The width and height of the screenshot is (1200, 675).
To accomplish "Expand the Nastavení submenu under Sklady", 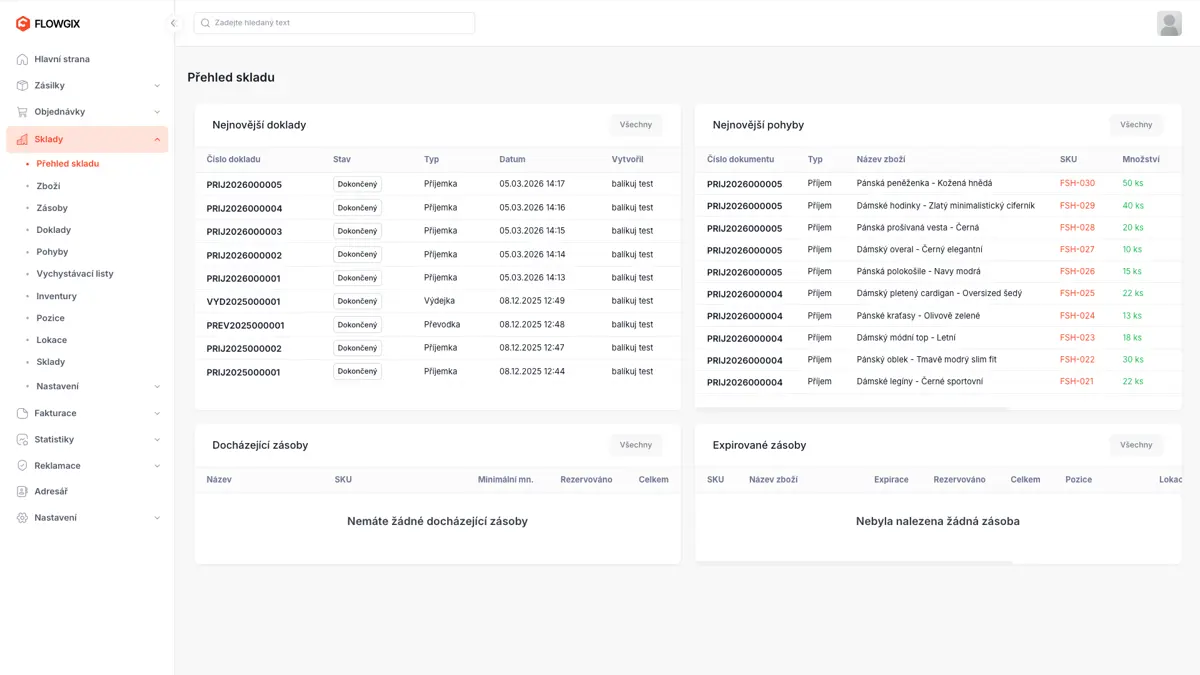I will (x=157, y=387).
